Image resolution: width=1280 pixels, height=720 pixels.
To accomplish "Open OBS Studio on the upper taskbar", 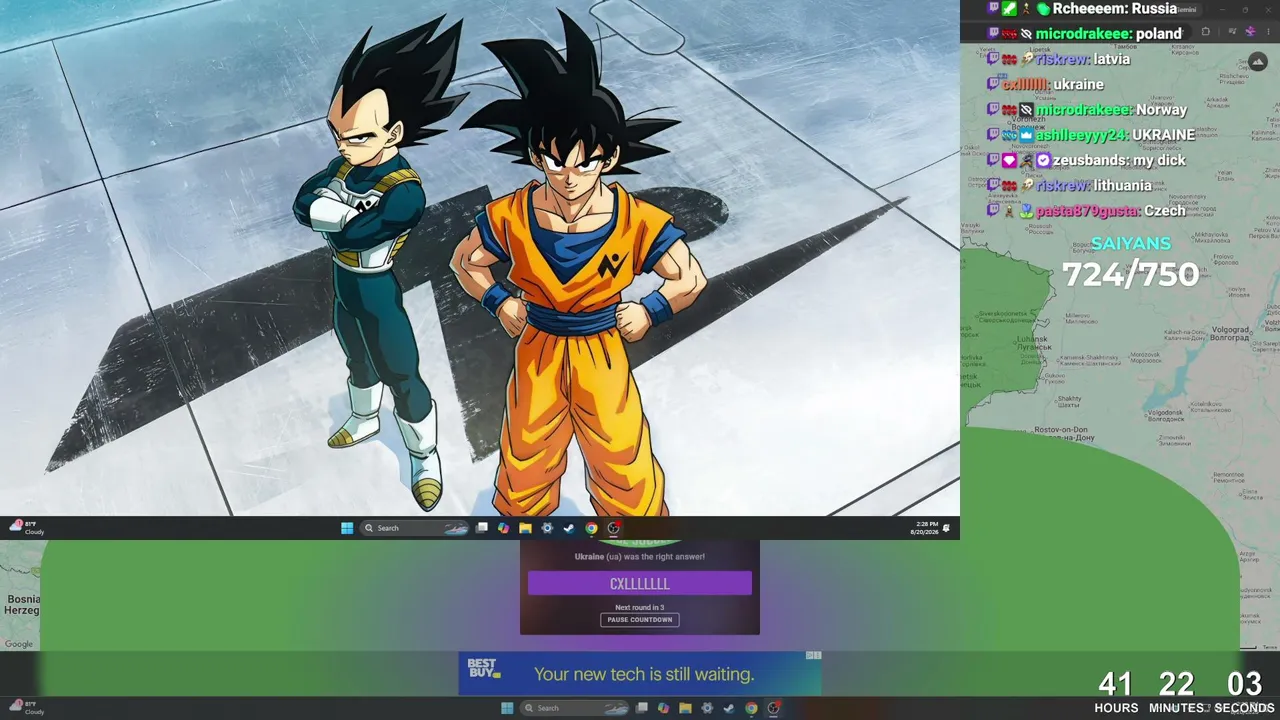I will point(614,528).
